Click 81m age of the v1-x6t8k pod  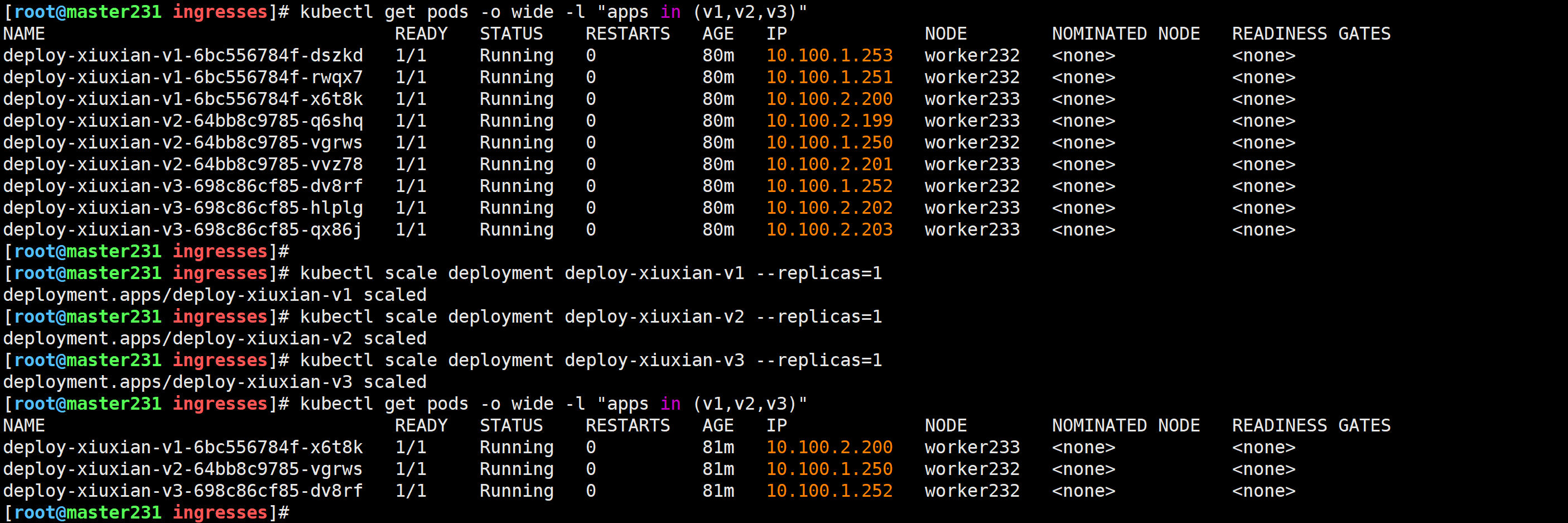click(x=718, y=448)
